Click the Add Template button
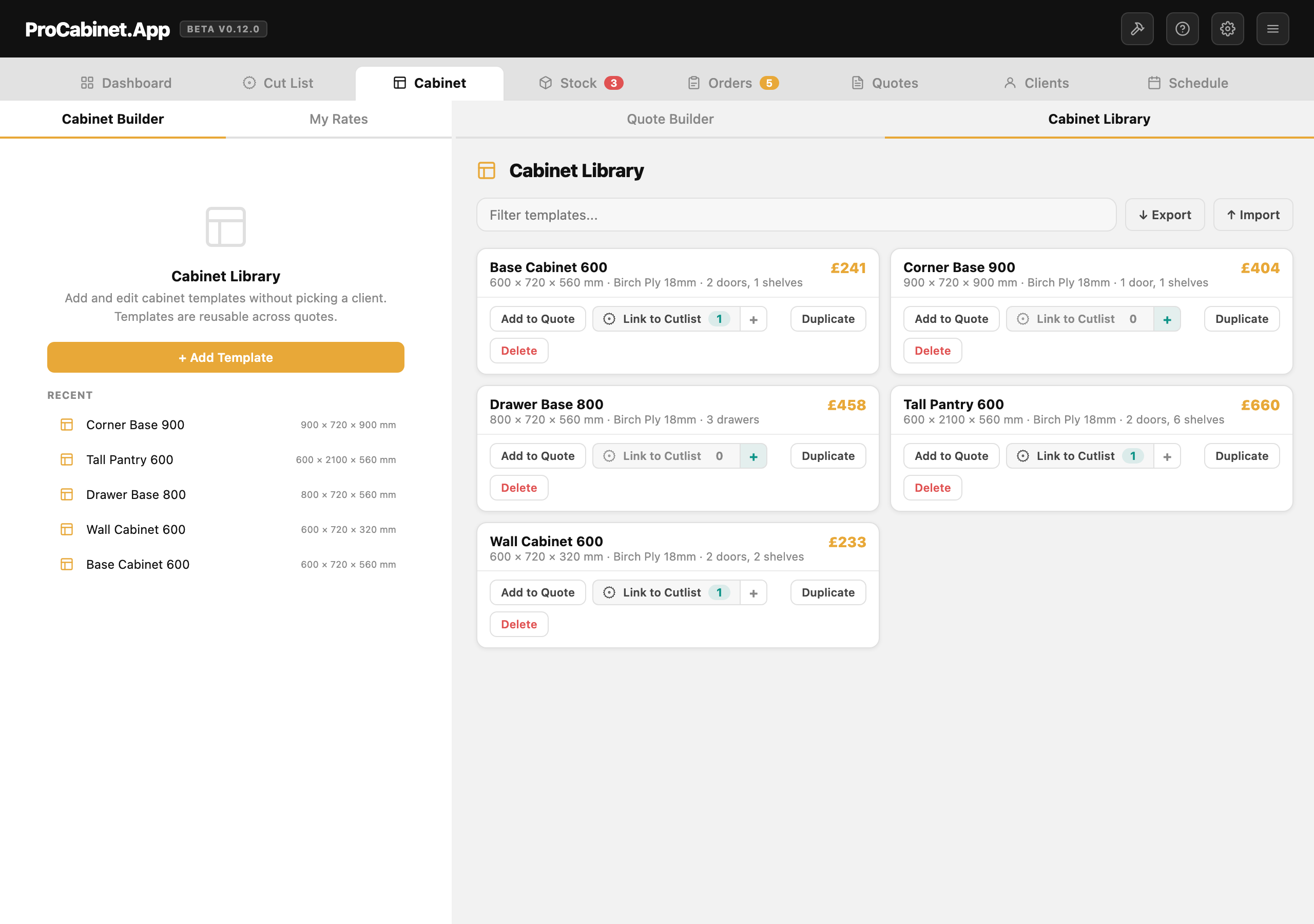 tap(225, 357)
